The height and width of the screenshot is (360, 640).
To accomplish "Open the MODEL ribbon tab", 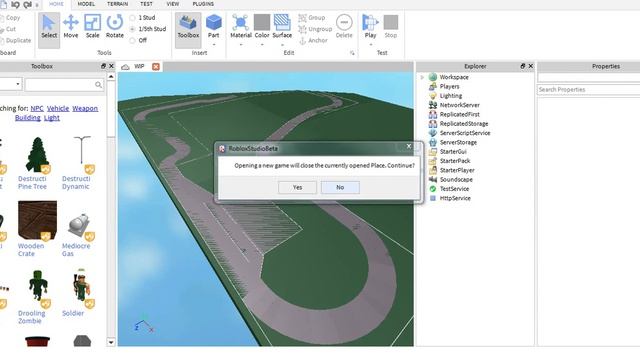I will pyautogui.click(x=86, y=4).
